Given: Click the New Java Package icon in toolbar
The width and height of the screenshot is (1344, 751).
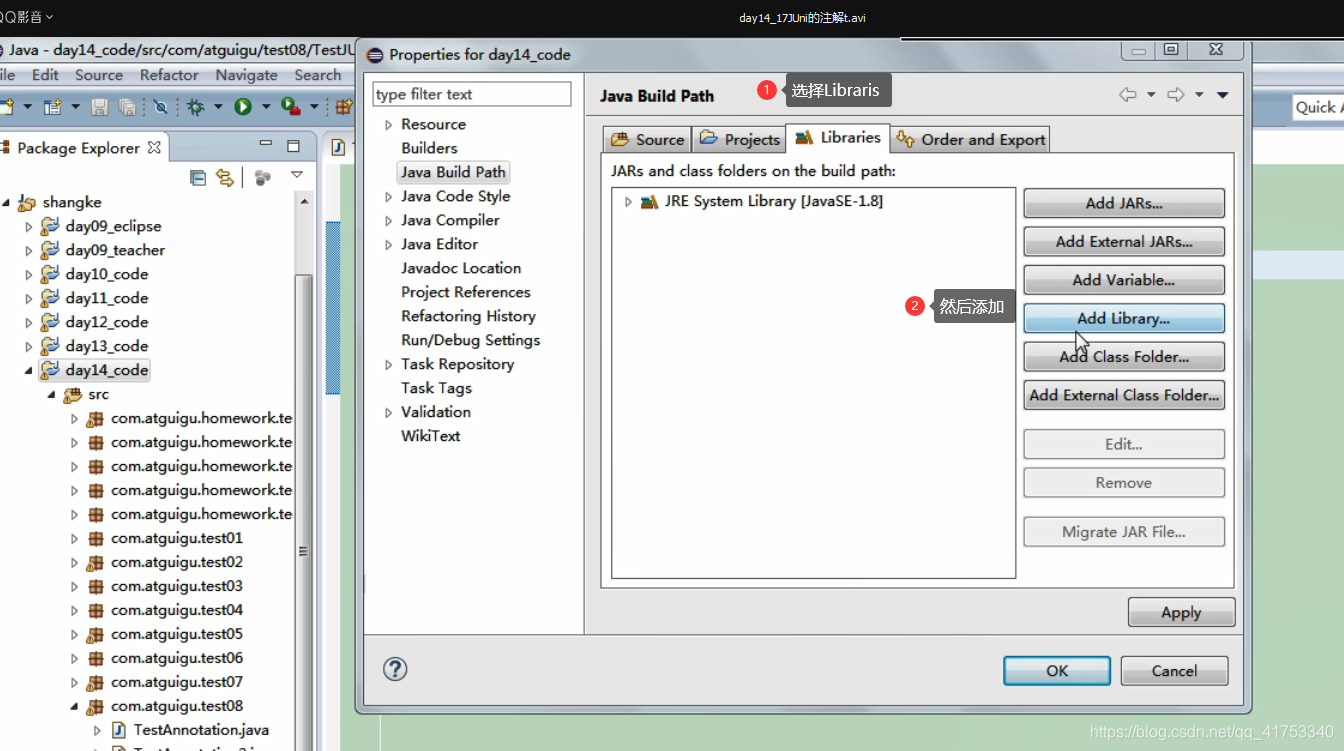Looking at the screenshot, I should (344, 106).
